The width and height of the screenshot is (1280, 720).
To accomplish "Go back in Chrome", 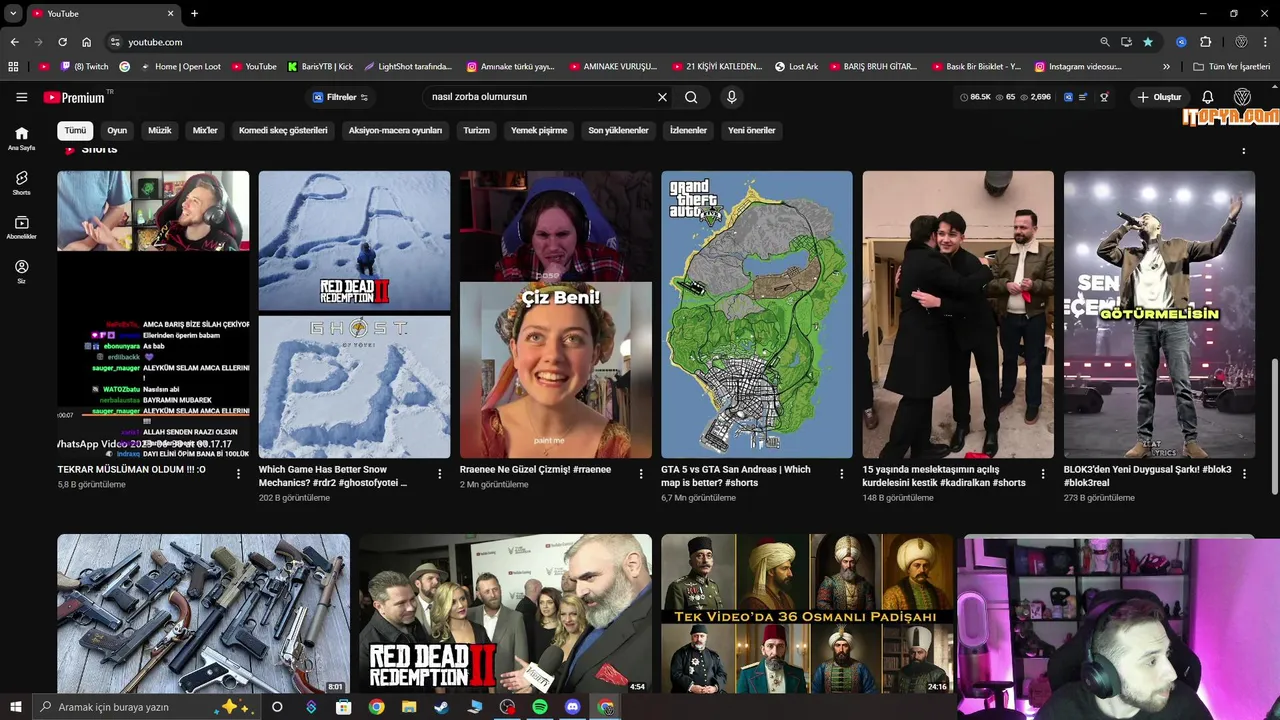I will click(x=14, y=42).
